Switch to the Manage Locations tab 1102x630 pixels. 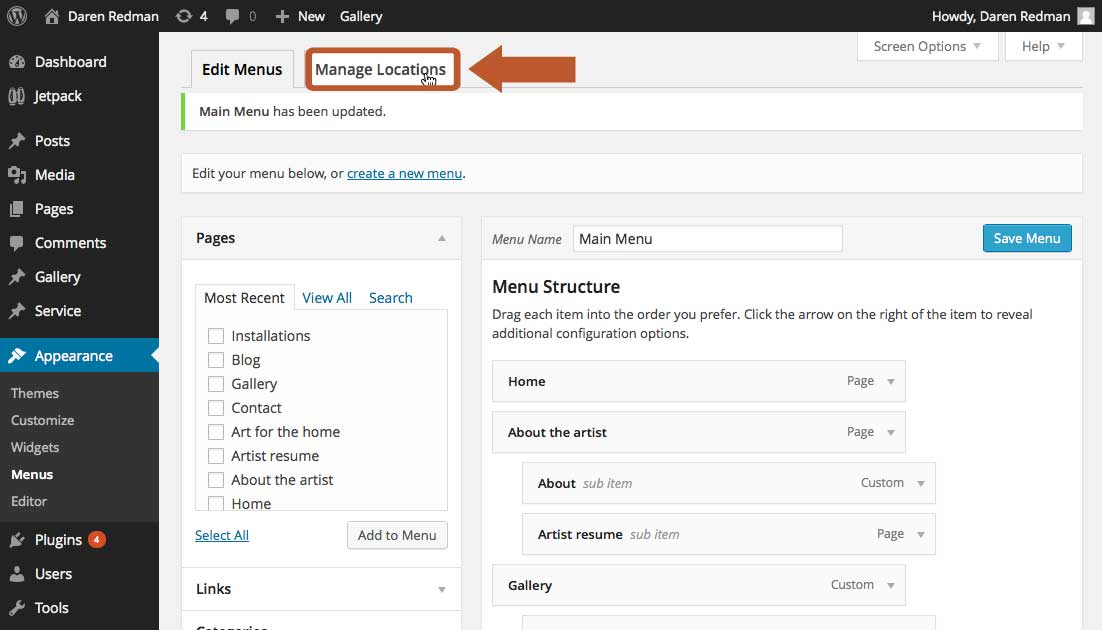pos(380,70)
